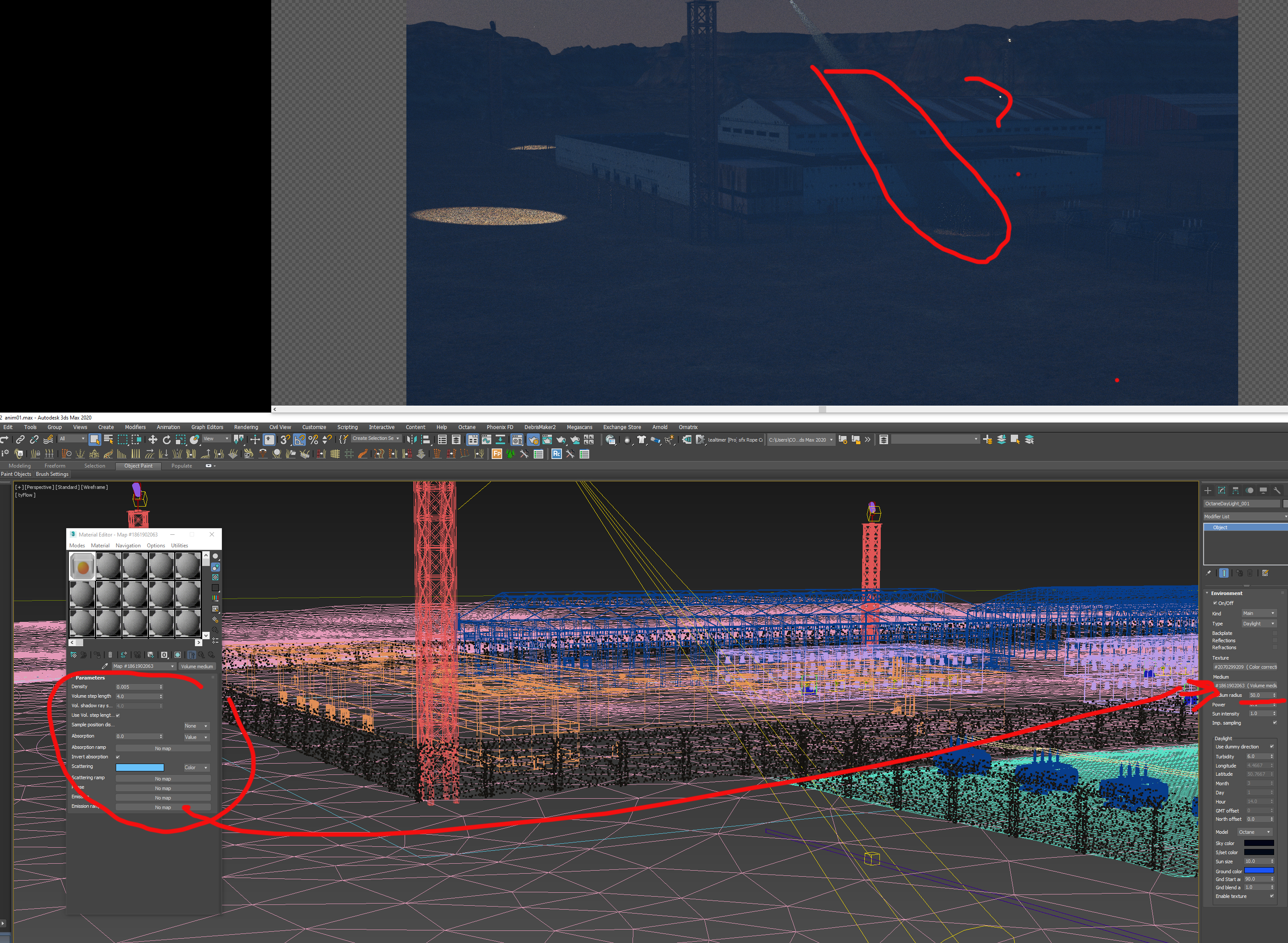Click the Select Object arrow tool

pos(95,439)
